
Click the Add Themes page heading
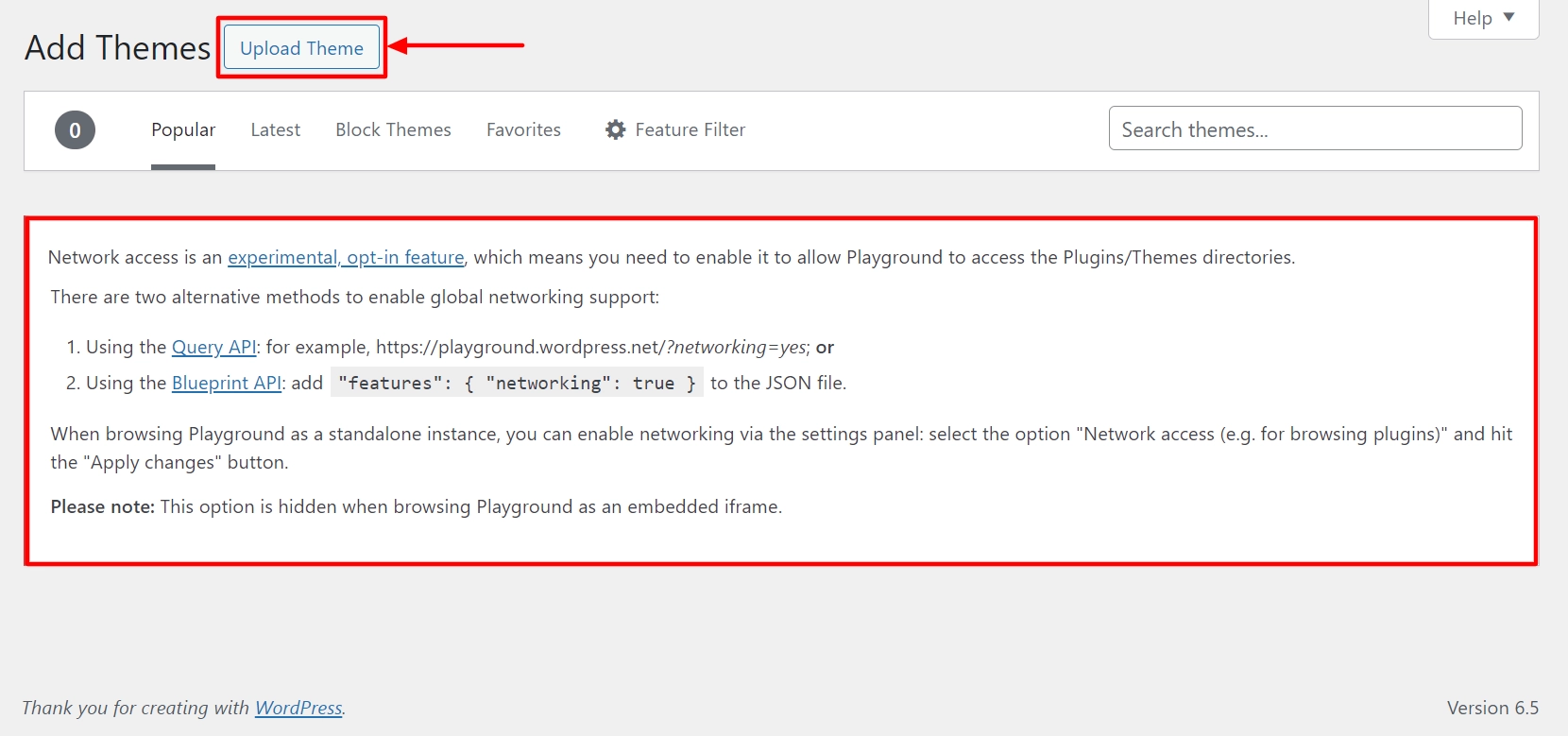pyautogui.click(x=118, y=48)
